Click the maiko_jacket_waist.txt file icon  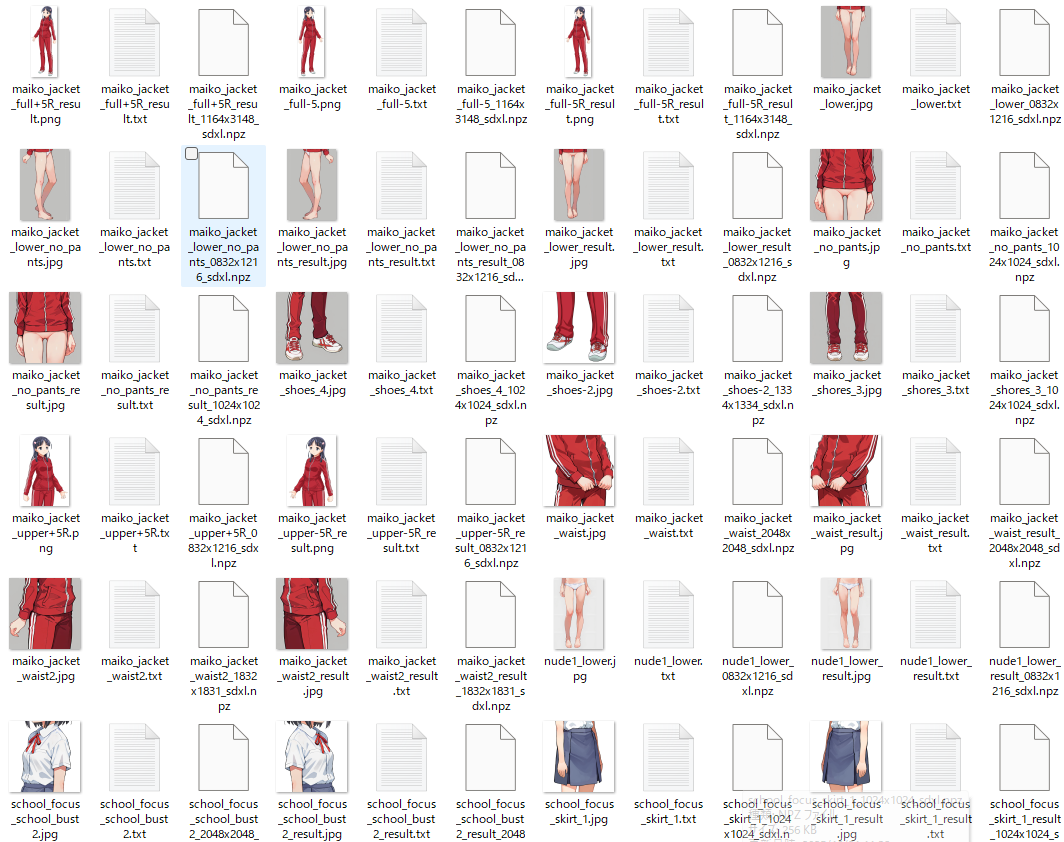[668, 471]
